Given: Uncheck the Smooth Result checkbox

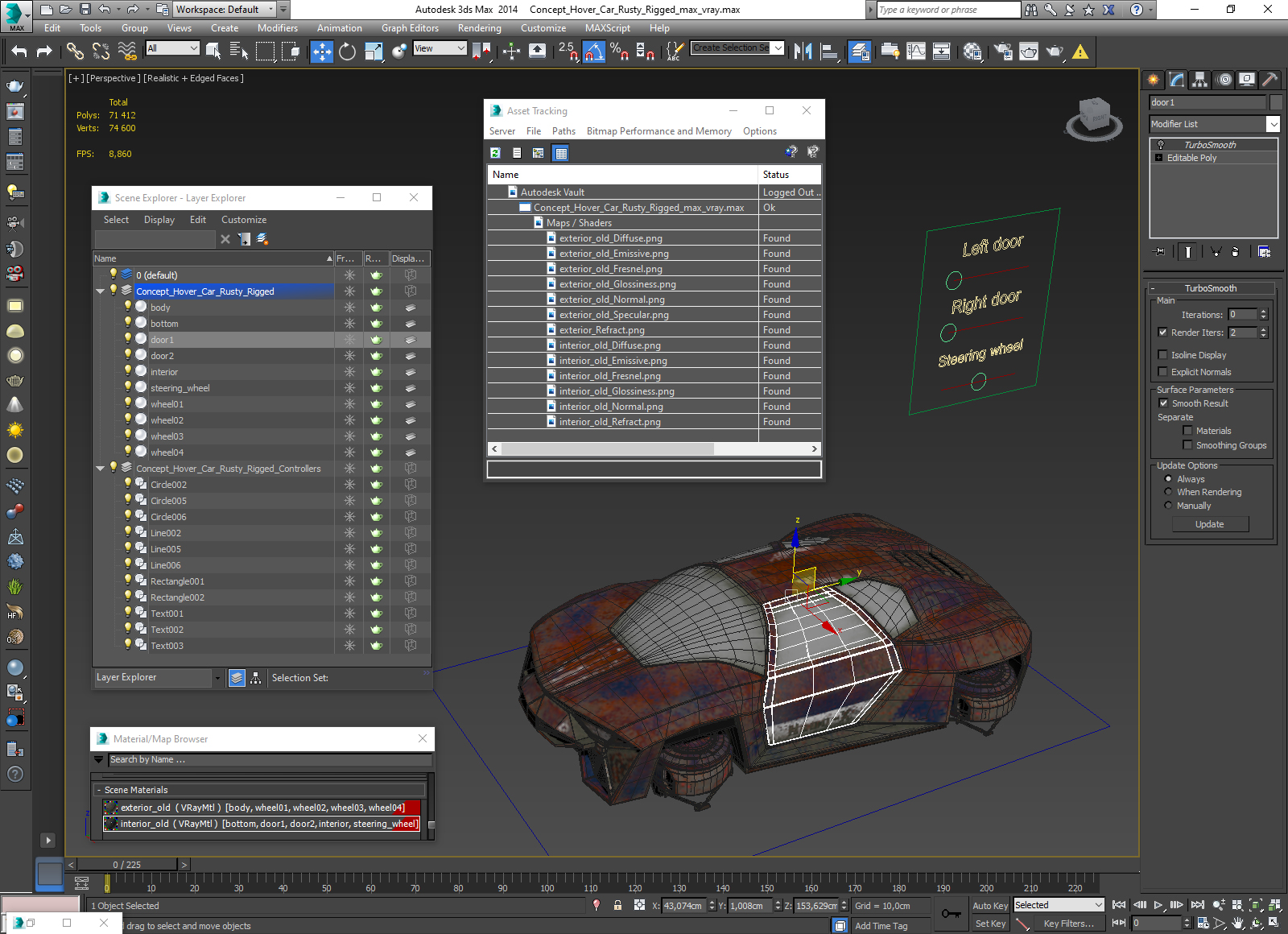Looking at the screenshot, I should [1163, 403].
